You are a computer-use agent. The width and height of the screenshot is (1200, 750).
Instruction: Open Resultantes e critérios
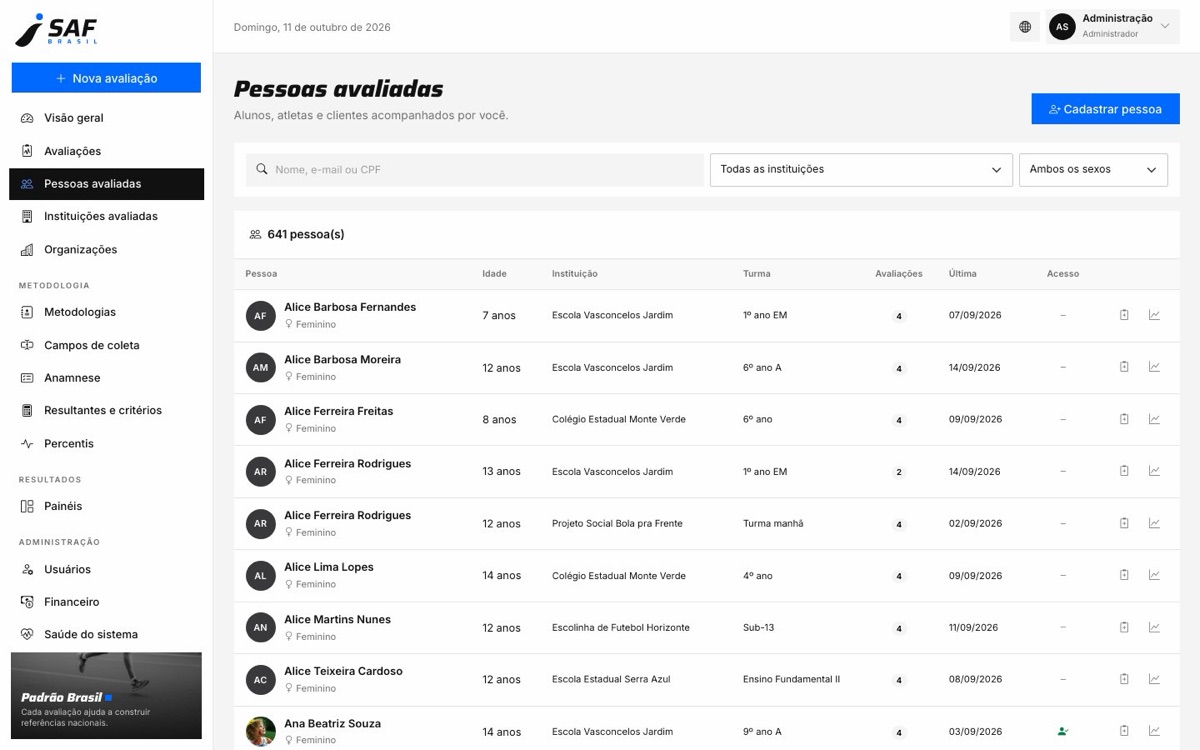click(106, 410)
